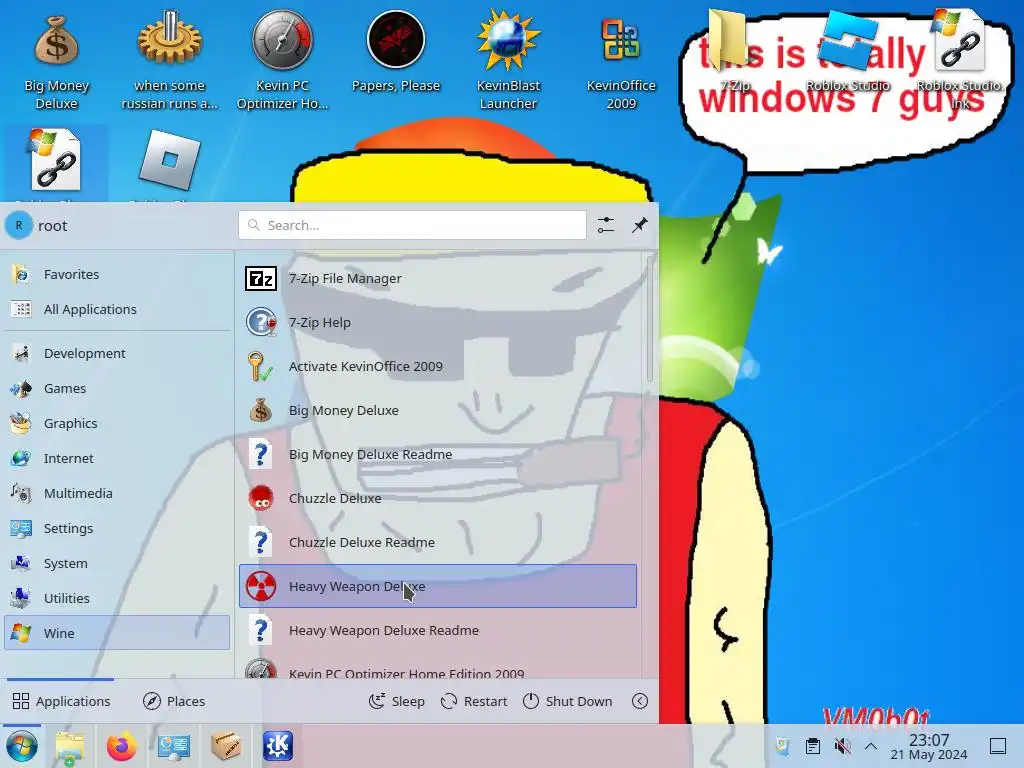Launch Roblox Studio desktop icon
Image resolution: width=1024 pixels, height=768 pixels.
click(848, 52)
